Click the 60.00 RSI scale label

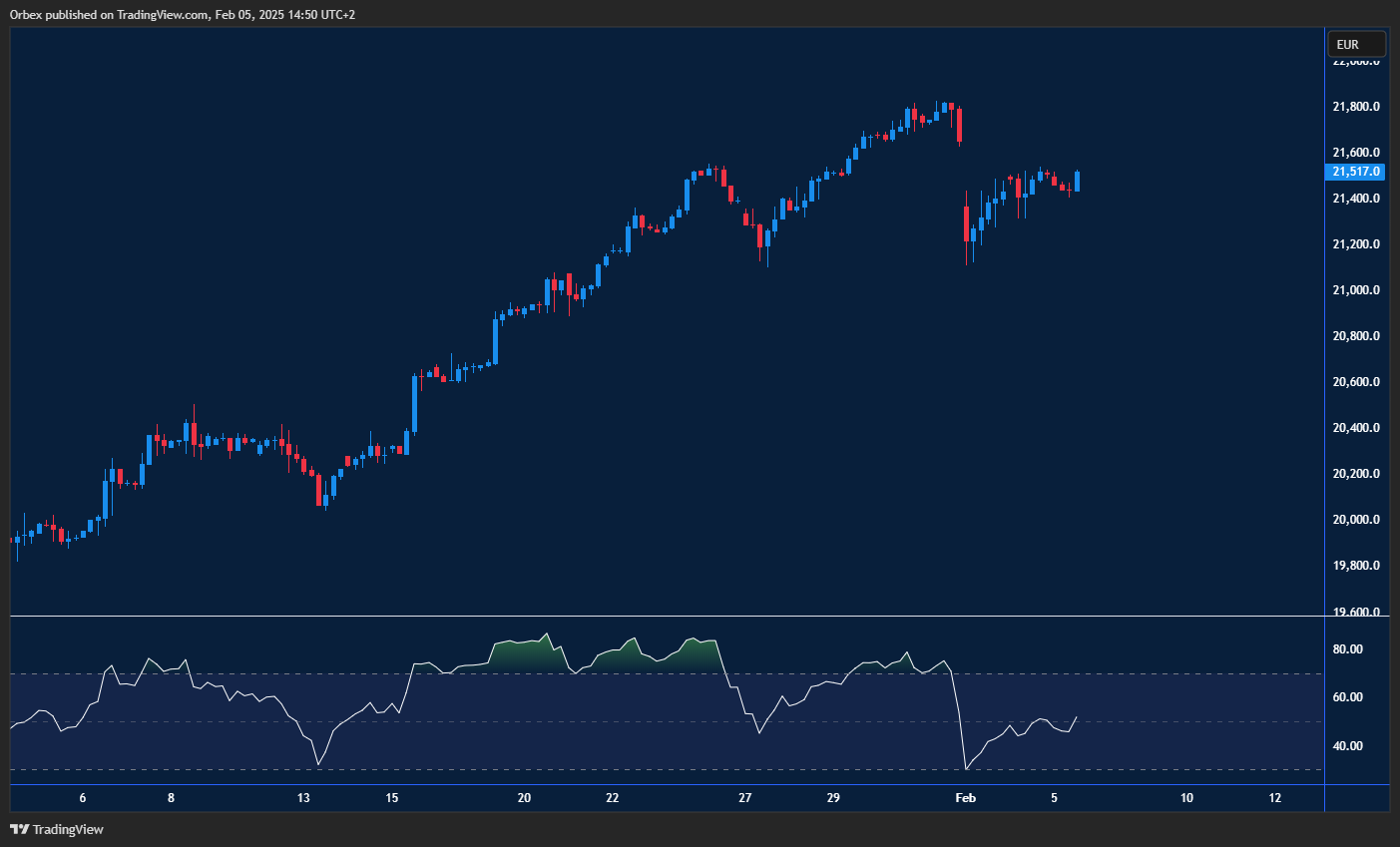pyautogui.click(x=1347, y=697)
